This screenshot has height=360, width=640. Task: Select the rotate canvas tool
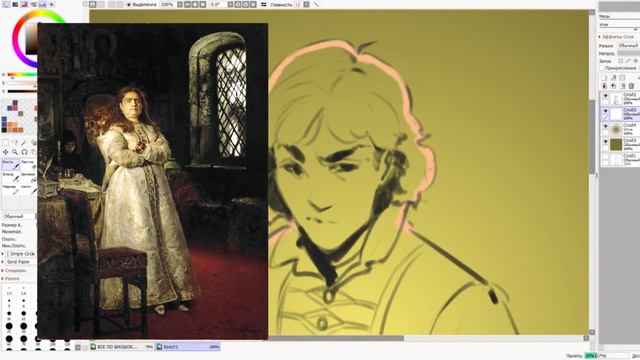[24, 152]
